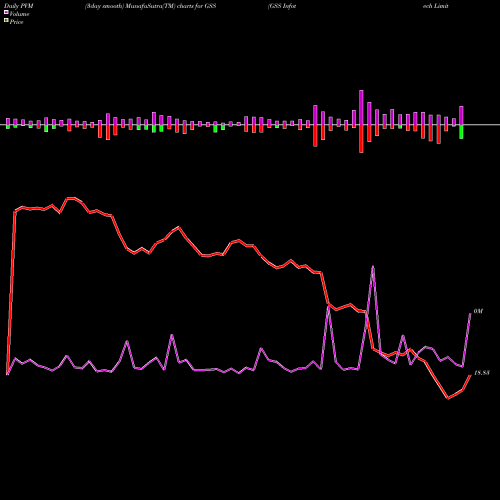Click the '(3day smooth) MunafaSutra(TM) charts for GSS' heading
The height and width of the screenshot is (500, 500).
pyautogui.click(x=150, y=6)
